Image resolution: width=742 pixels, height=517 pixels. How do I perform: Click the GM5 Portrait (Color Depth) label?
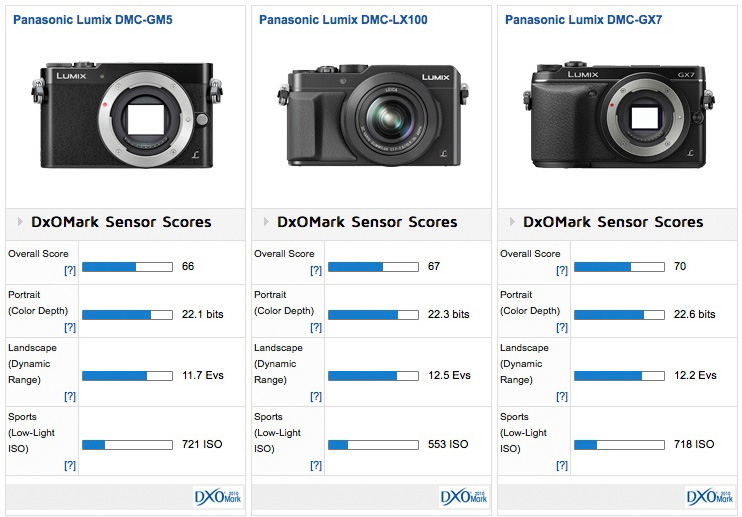coord(38,303)
